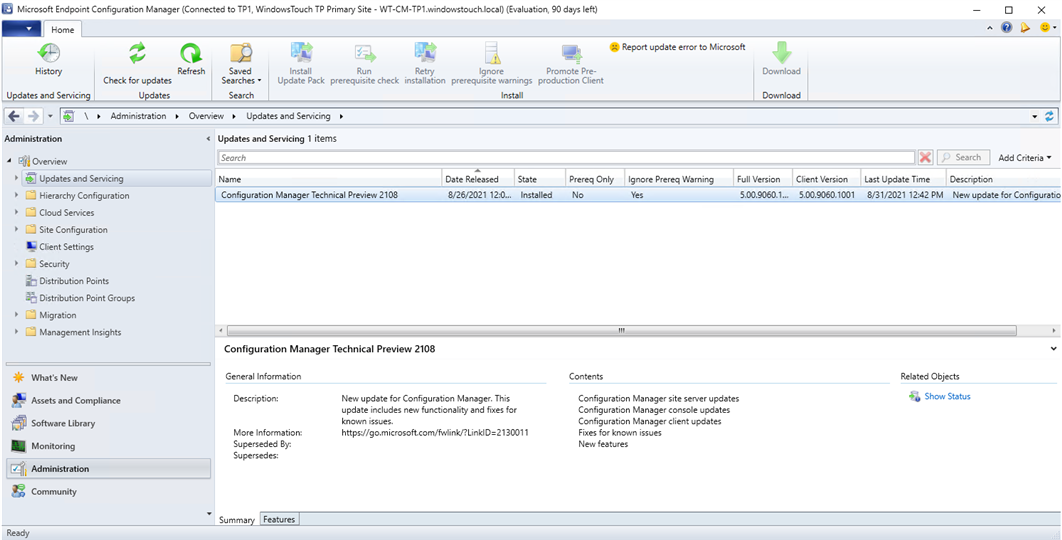Click the Download ribbon button
This screenshot has height=540, width=1062.
[781, 60]
